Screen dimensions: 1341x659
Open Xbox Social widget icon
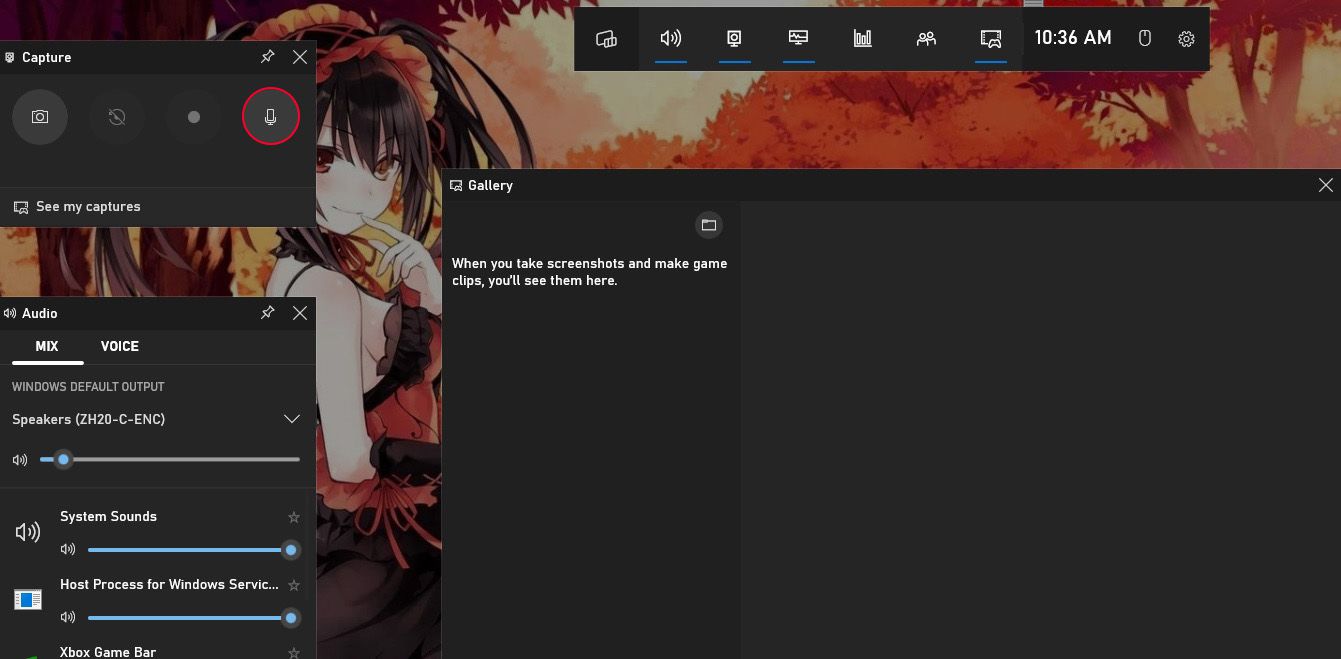(x=926, y=39)
